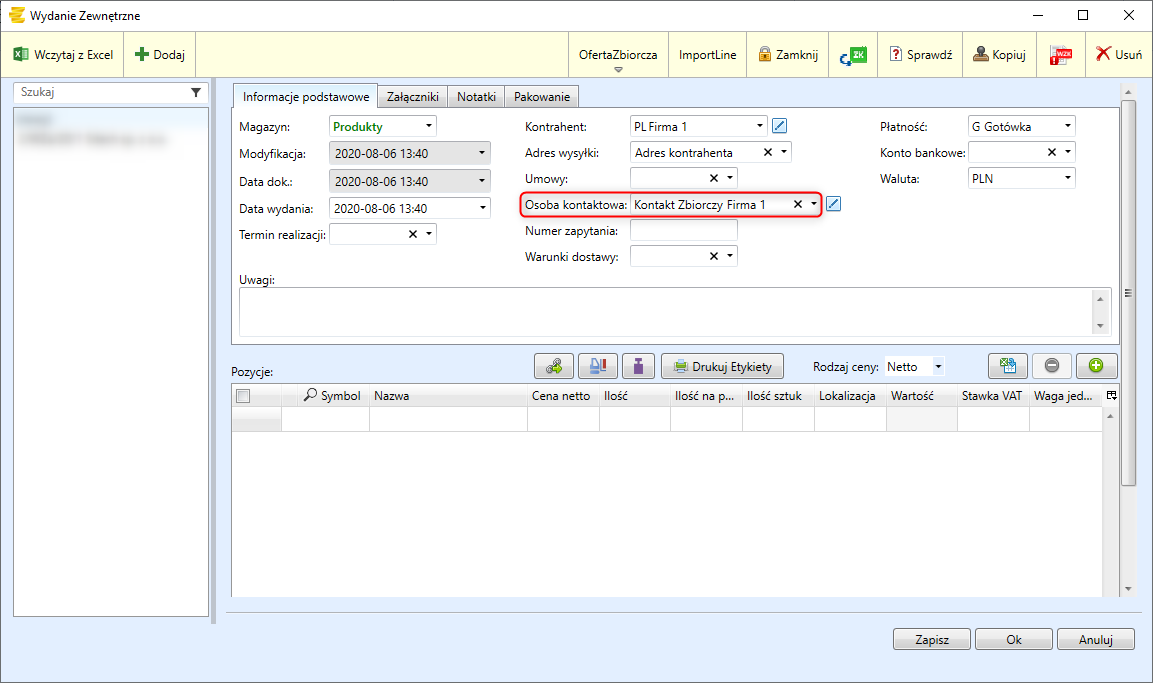This screenshot has width=1153, height=683.
Task: Open the table column chooser icon
Action: point(1111,396)
